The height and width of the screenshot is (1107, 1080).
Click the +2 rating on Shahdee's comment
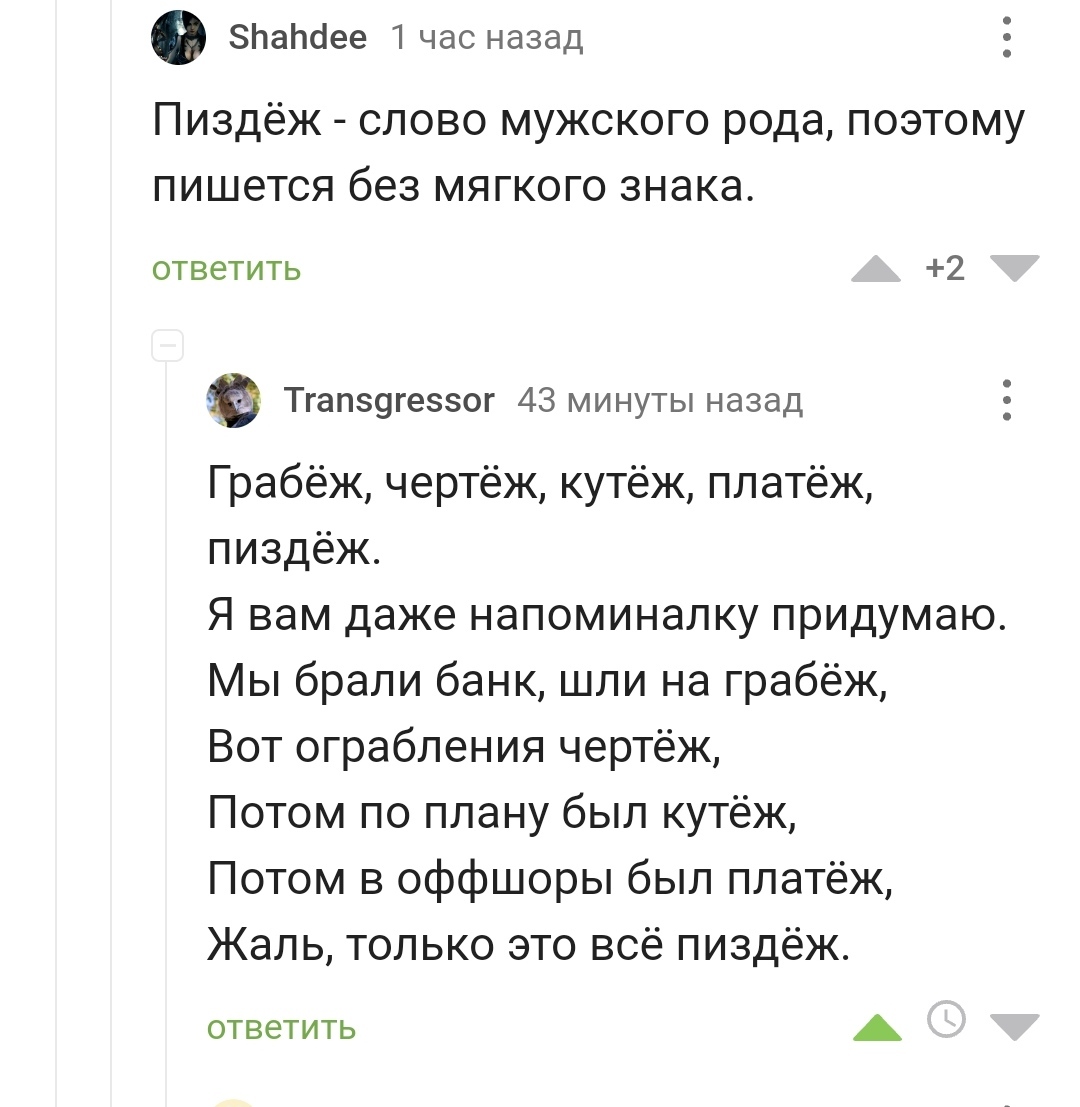pos(945,269)
